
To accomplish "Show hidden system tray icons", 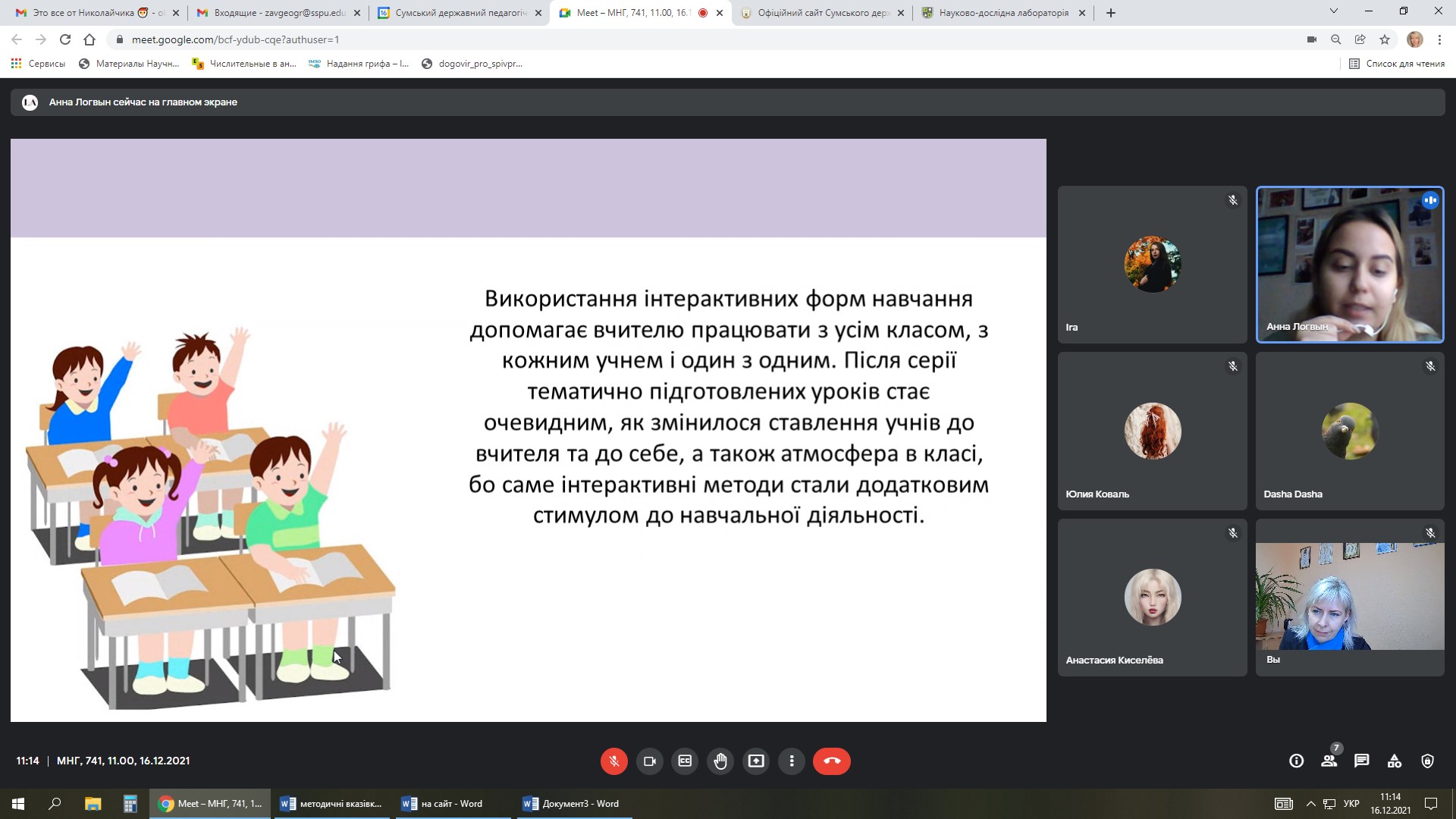I will pos(1310,804).
